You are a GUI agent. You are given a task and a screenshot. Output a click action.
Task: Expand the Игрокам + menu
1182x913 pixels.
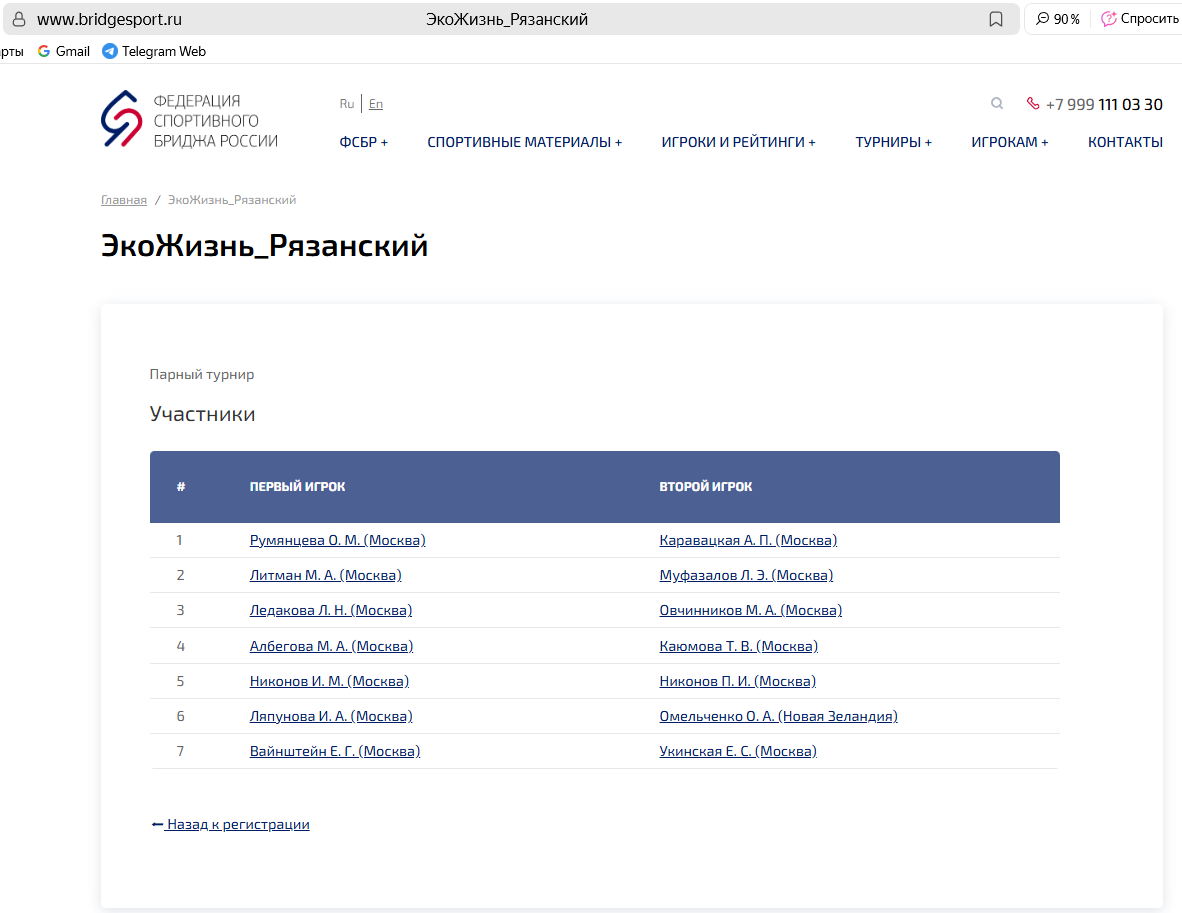(x=1009, y=142)
